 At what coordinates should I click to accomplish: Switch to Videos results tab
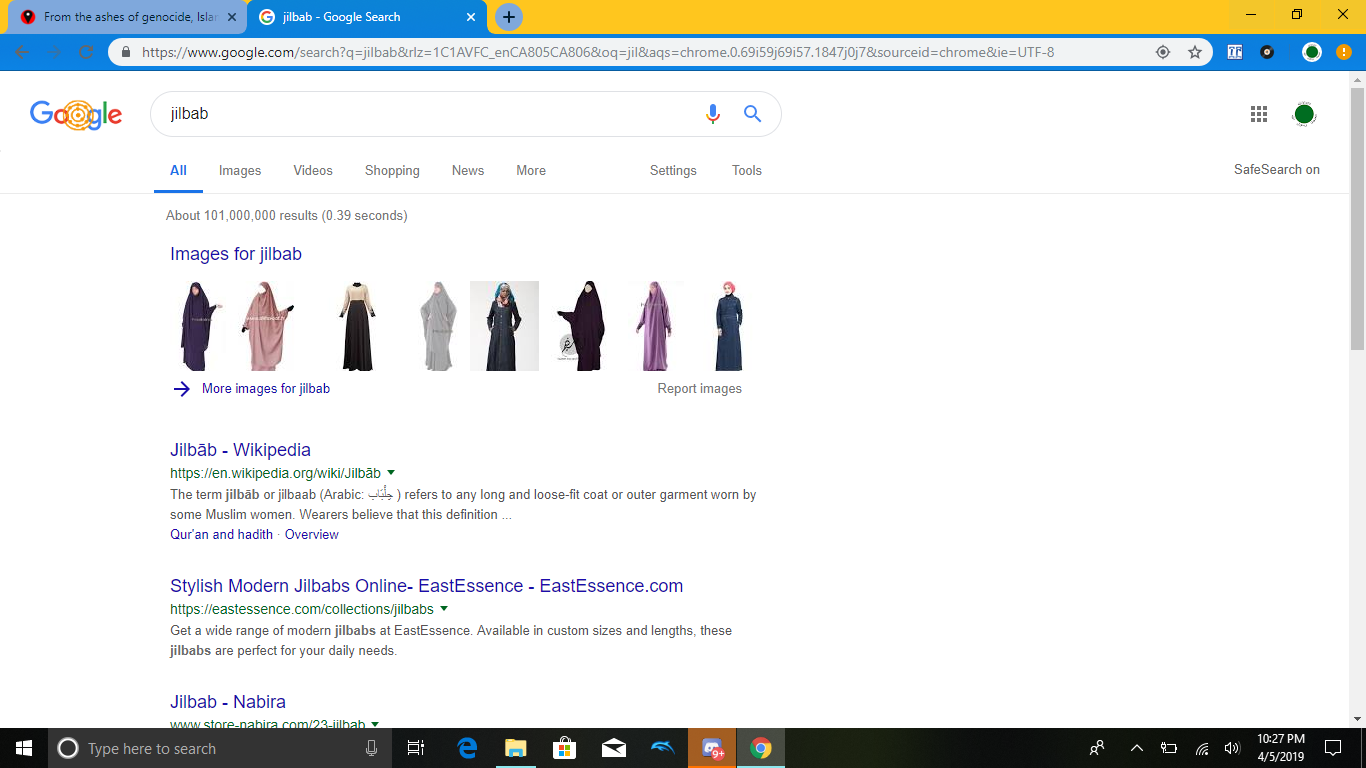coord(313,171)
